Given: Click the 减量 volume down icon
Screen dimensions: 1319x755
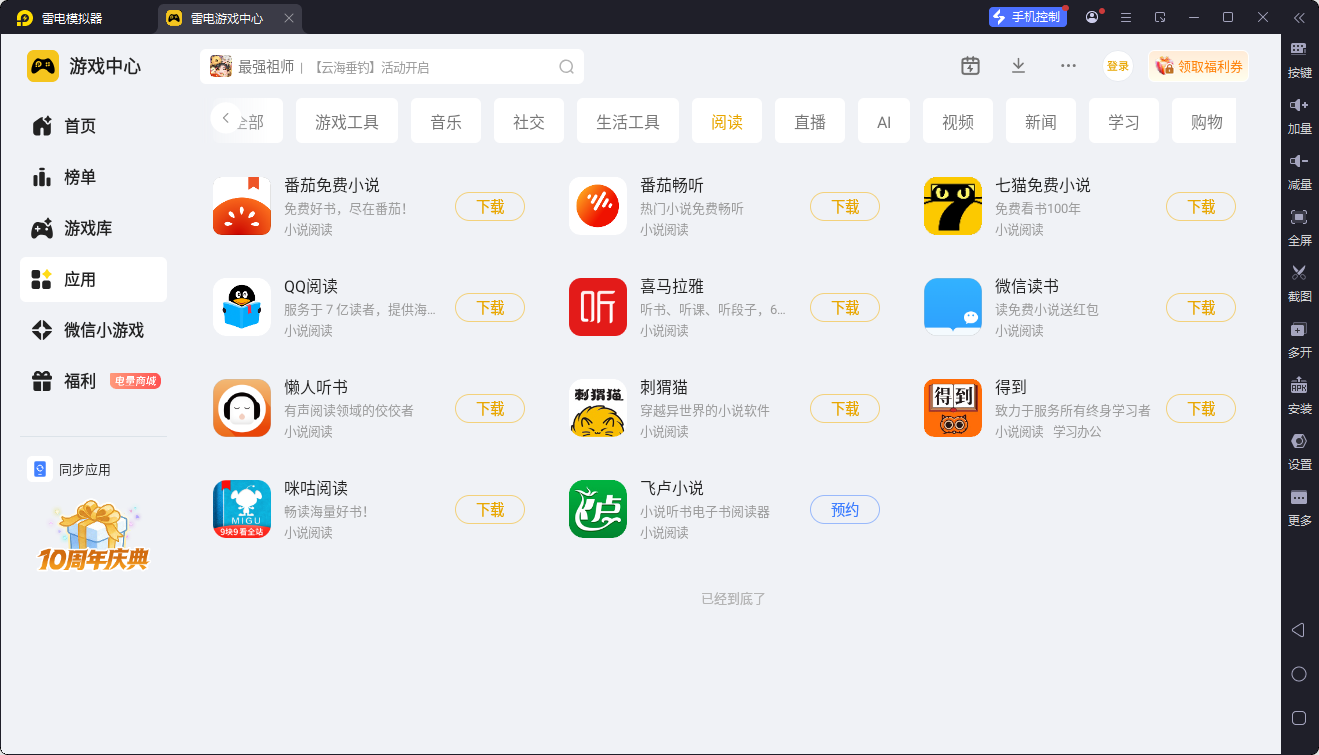Looking at the screenshot, I should tap(1299, 161).
